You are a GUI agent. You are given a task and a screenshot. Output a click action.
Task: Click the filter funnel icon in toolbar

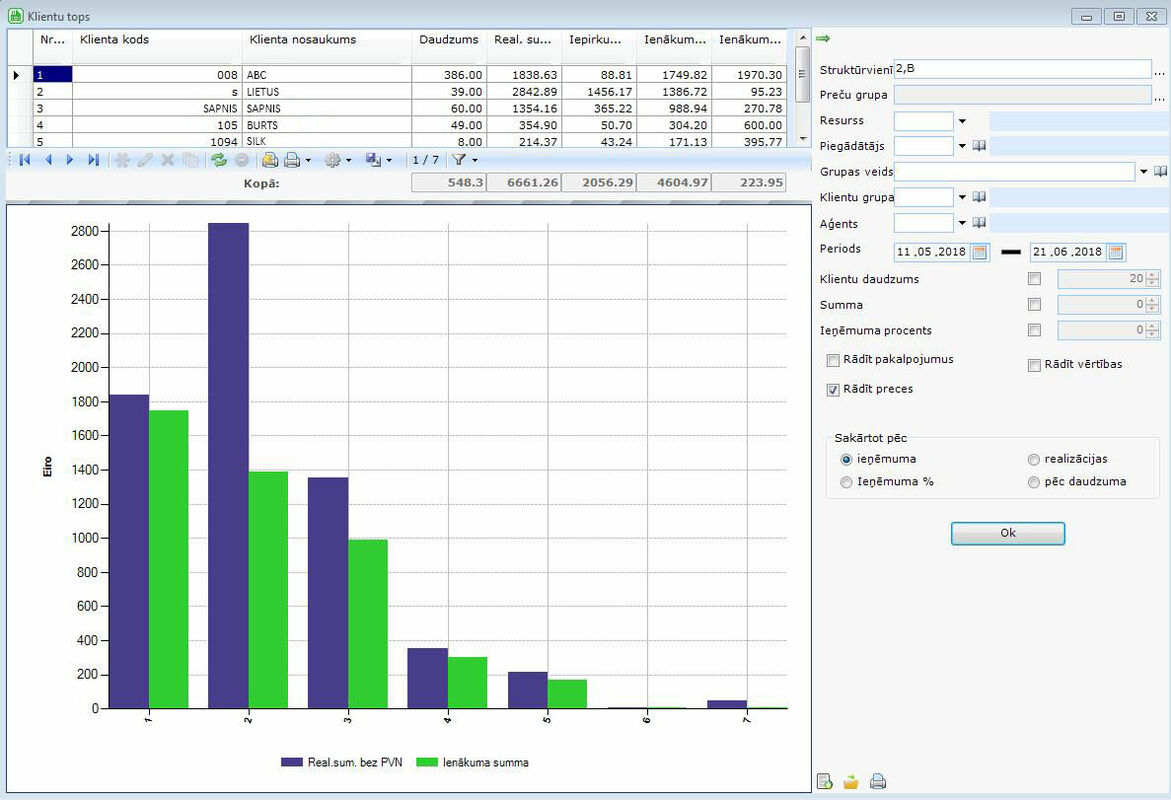(x=457, y=160)
